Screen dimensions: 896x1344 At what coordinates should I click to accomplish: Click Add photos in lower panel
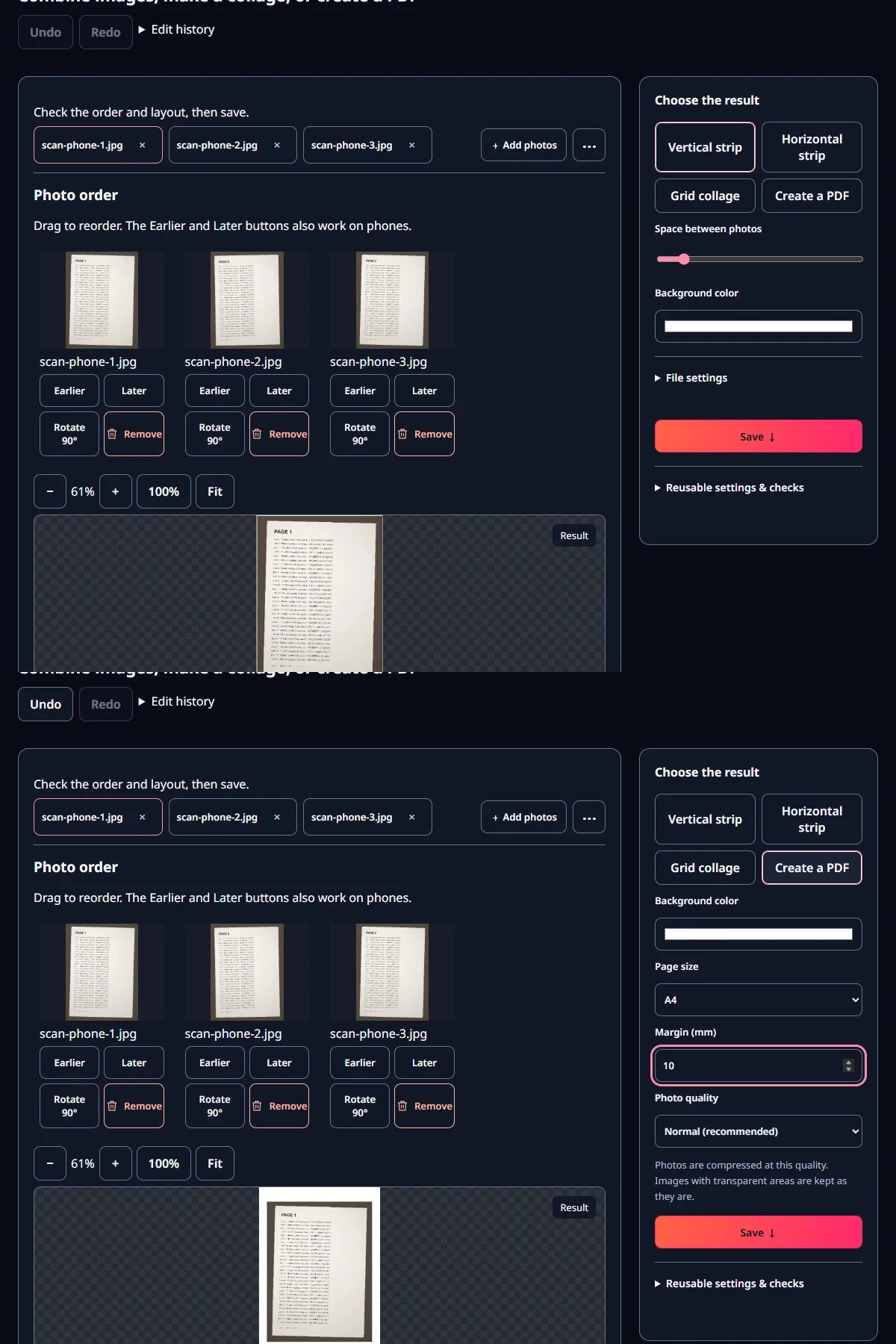tap(524, 818)
